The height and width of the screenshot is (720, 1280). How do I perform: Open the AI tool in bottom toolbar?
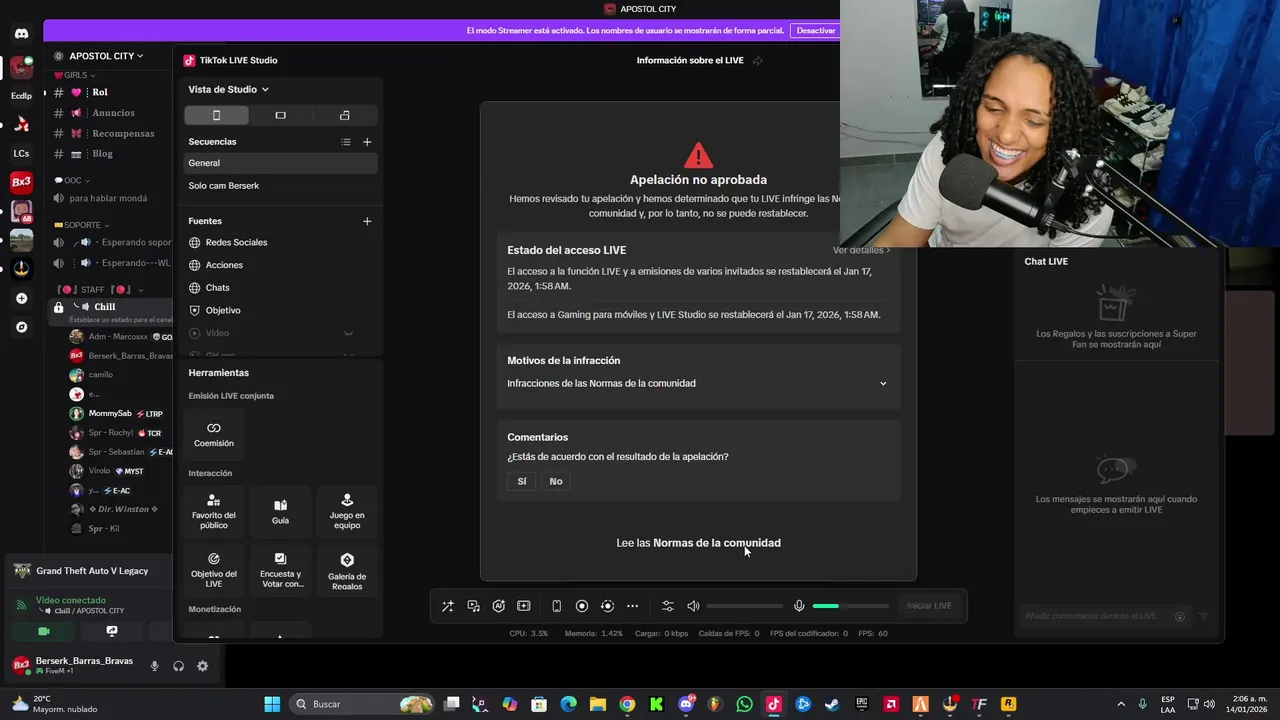498,606
